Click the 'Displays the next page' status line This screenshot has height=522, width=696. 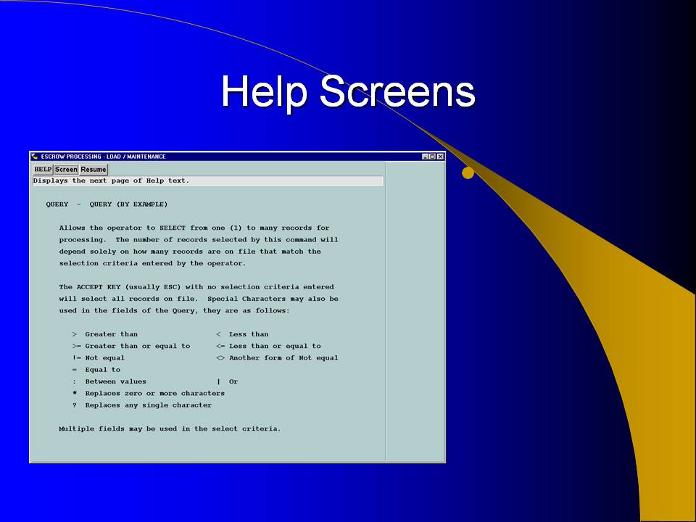coord(111,181)
